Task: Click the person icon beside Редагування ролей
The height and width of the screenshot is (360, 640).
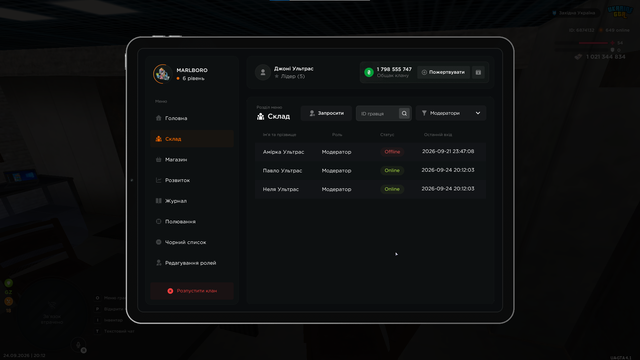Action: pos(158,263)
